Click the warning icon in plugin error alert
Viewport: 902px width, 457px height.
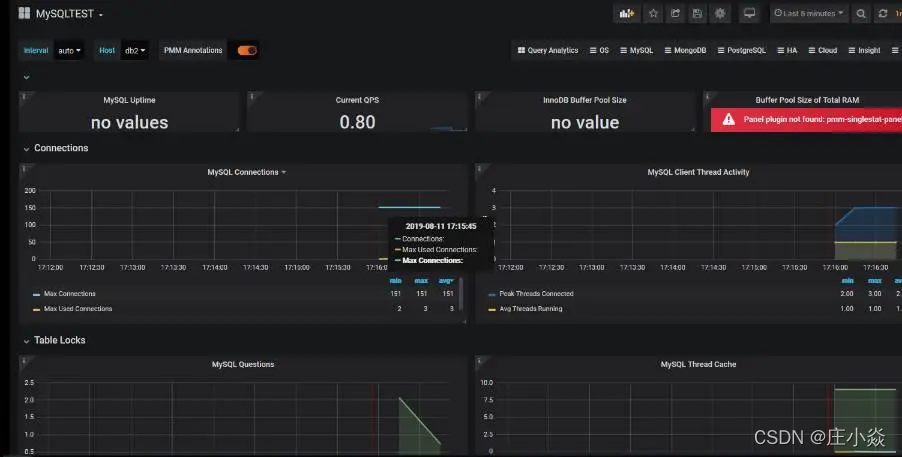pos(728,119)
